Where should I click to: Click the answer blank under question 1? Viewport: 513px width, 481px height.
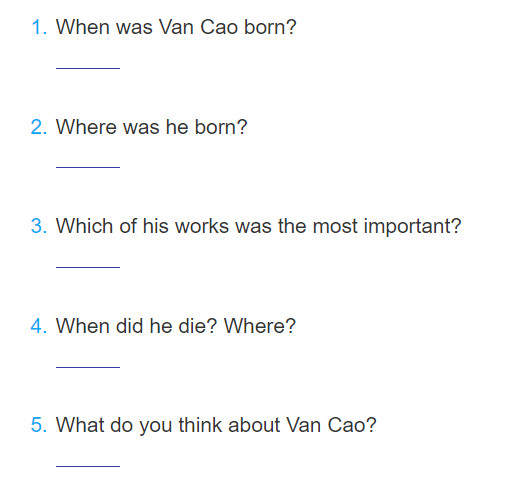point(88,68)
